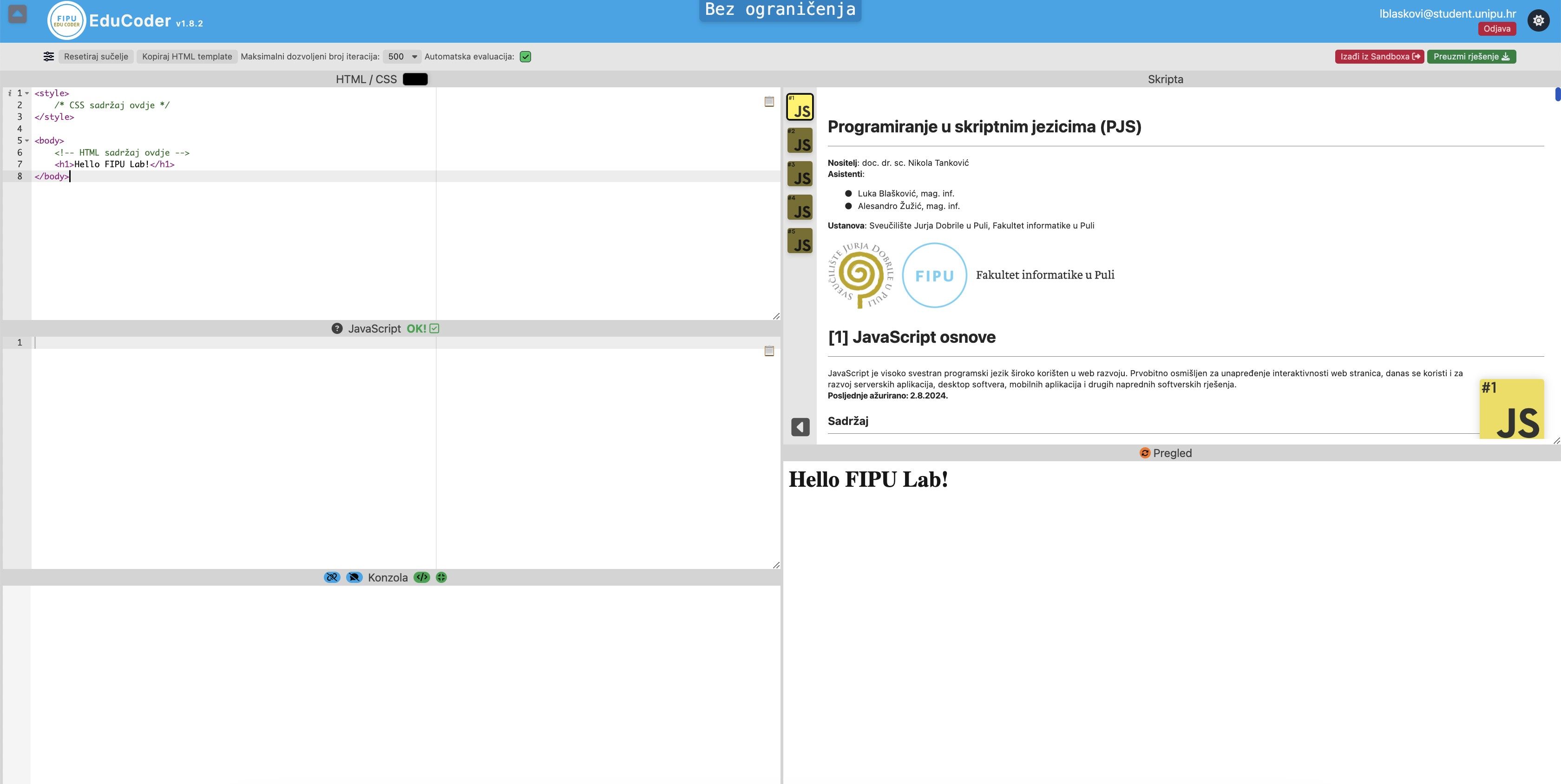
Task: Click the [1] JavaScript osnove heading
Action: point(912,337)
